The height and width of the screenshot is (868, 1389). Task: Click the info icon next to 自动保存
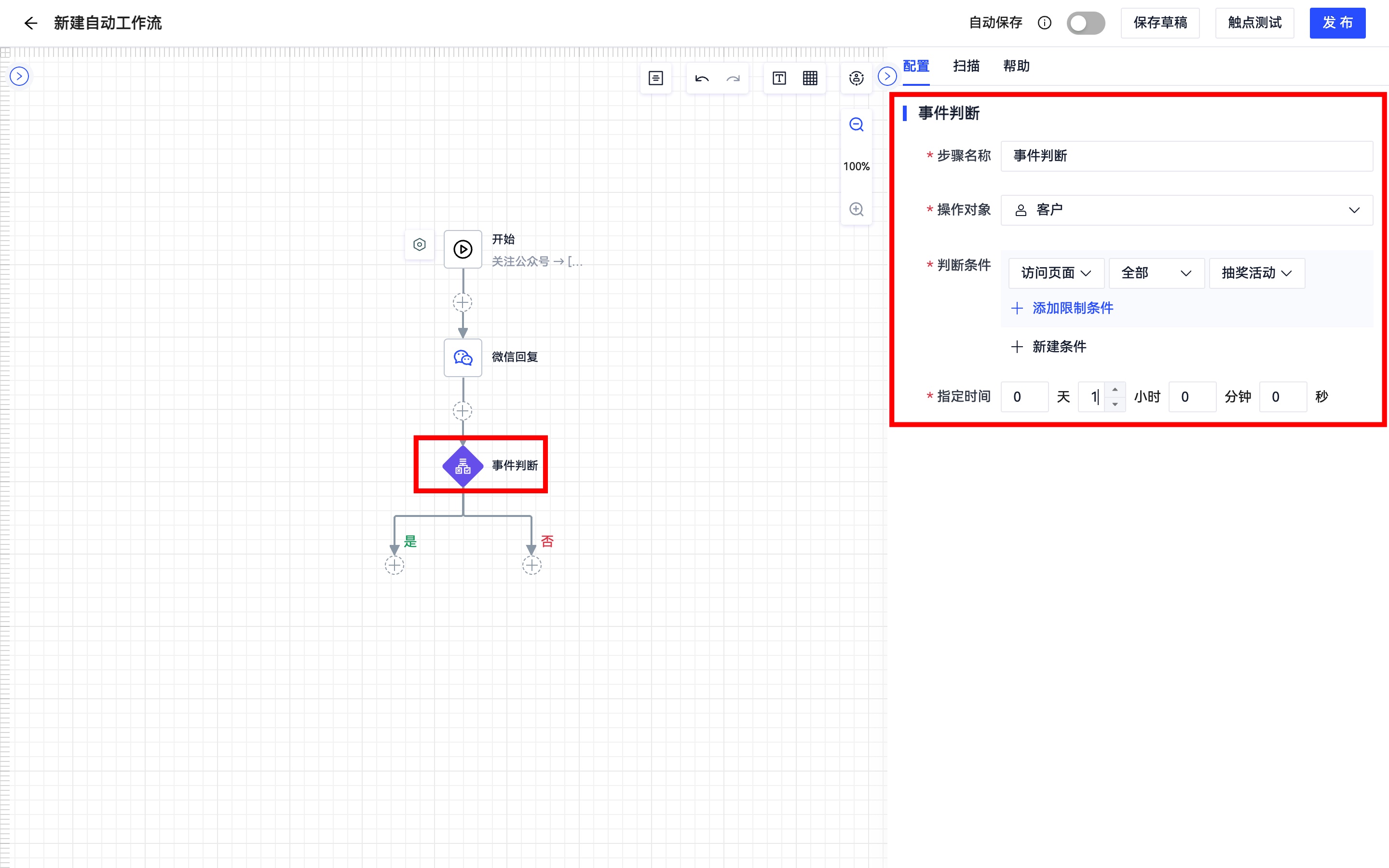point(1044,23)
